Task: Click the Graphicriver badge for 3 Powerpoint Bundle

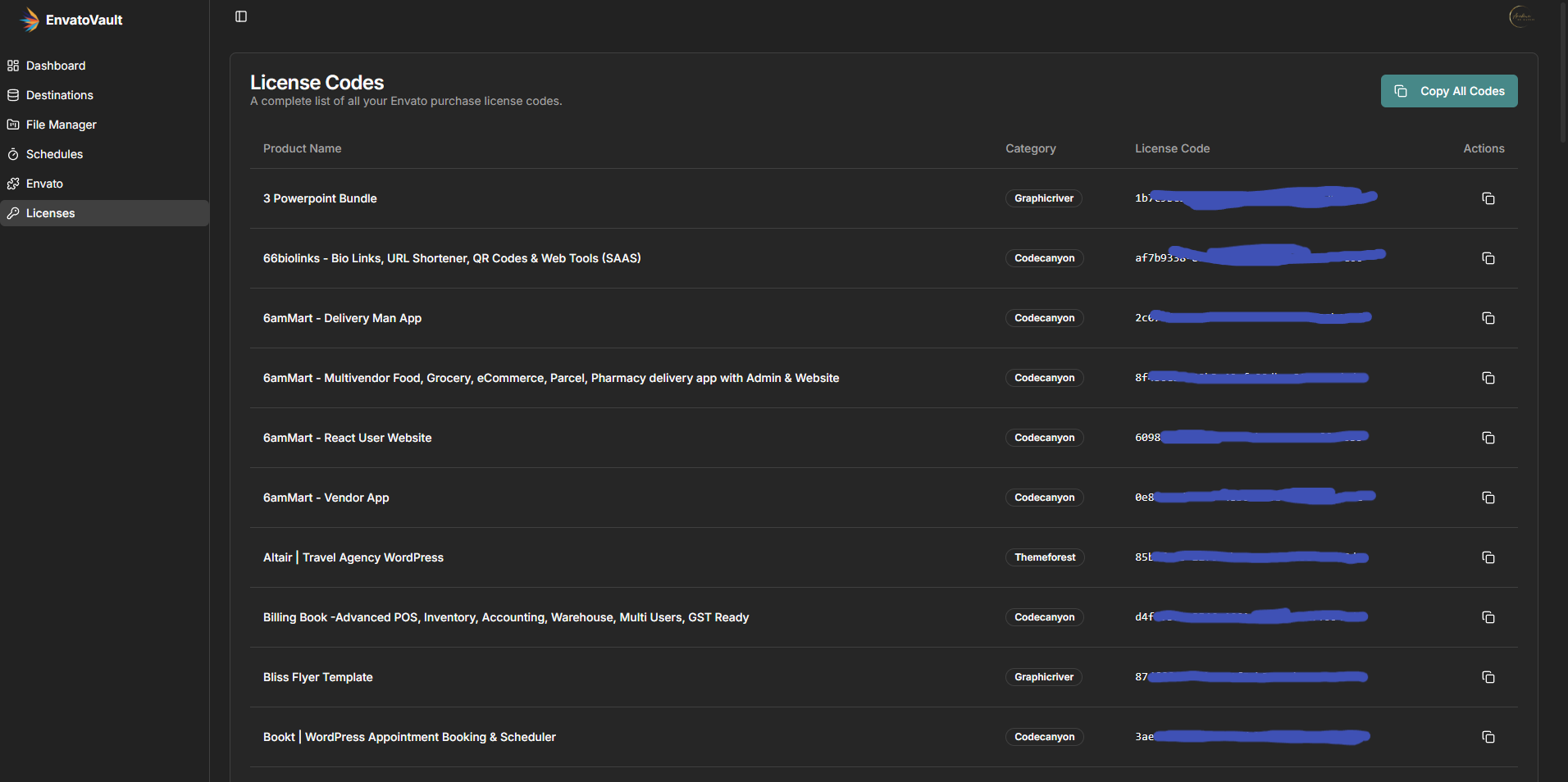Action: (1044, 198)
